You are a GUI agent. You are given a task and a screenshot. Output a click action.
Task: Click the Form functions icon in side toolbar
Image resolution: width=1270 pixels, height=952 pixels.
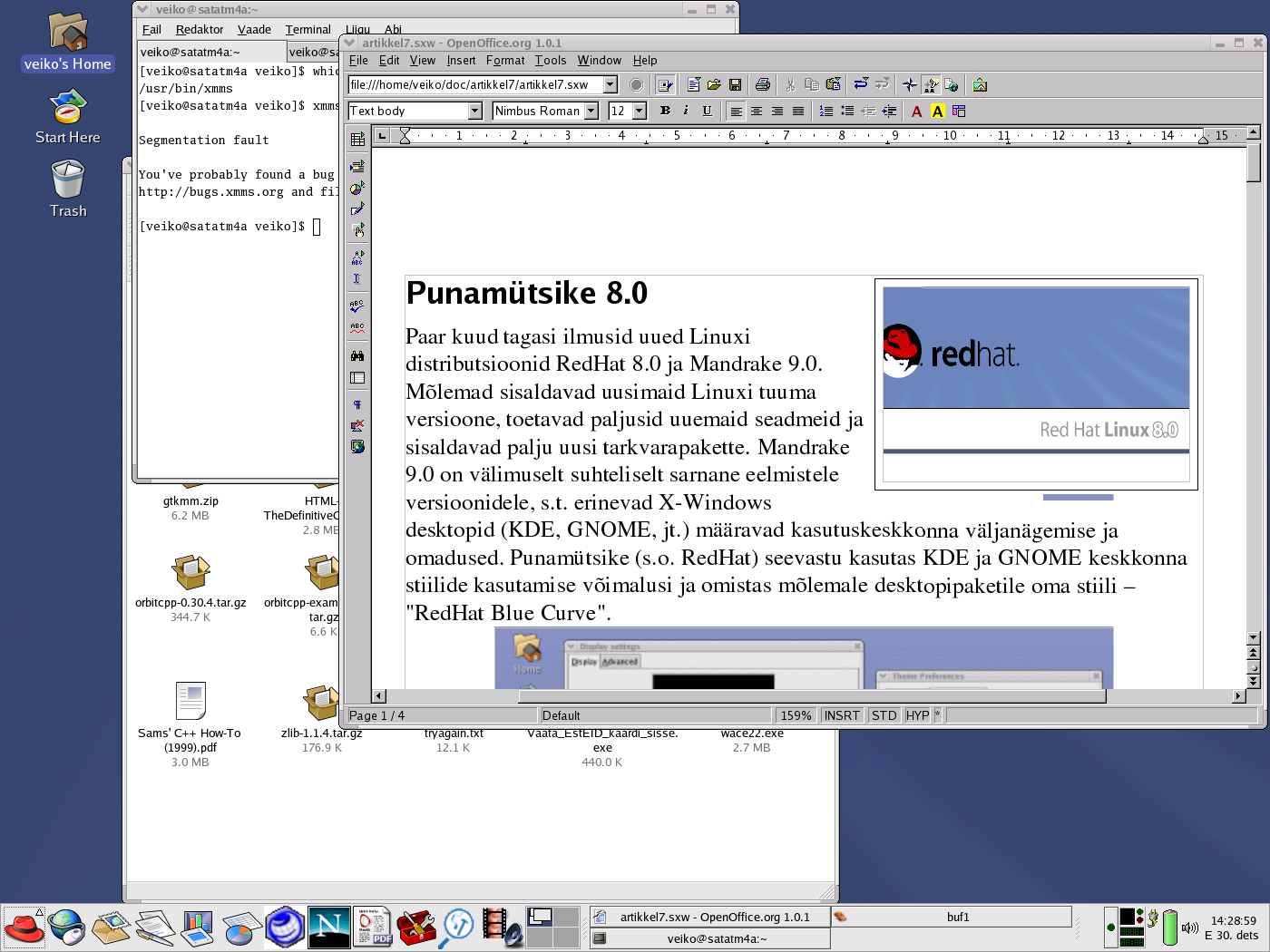(x=357, y=229)
